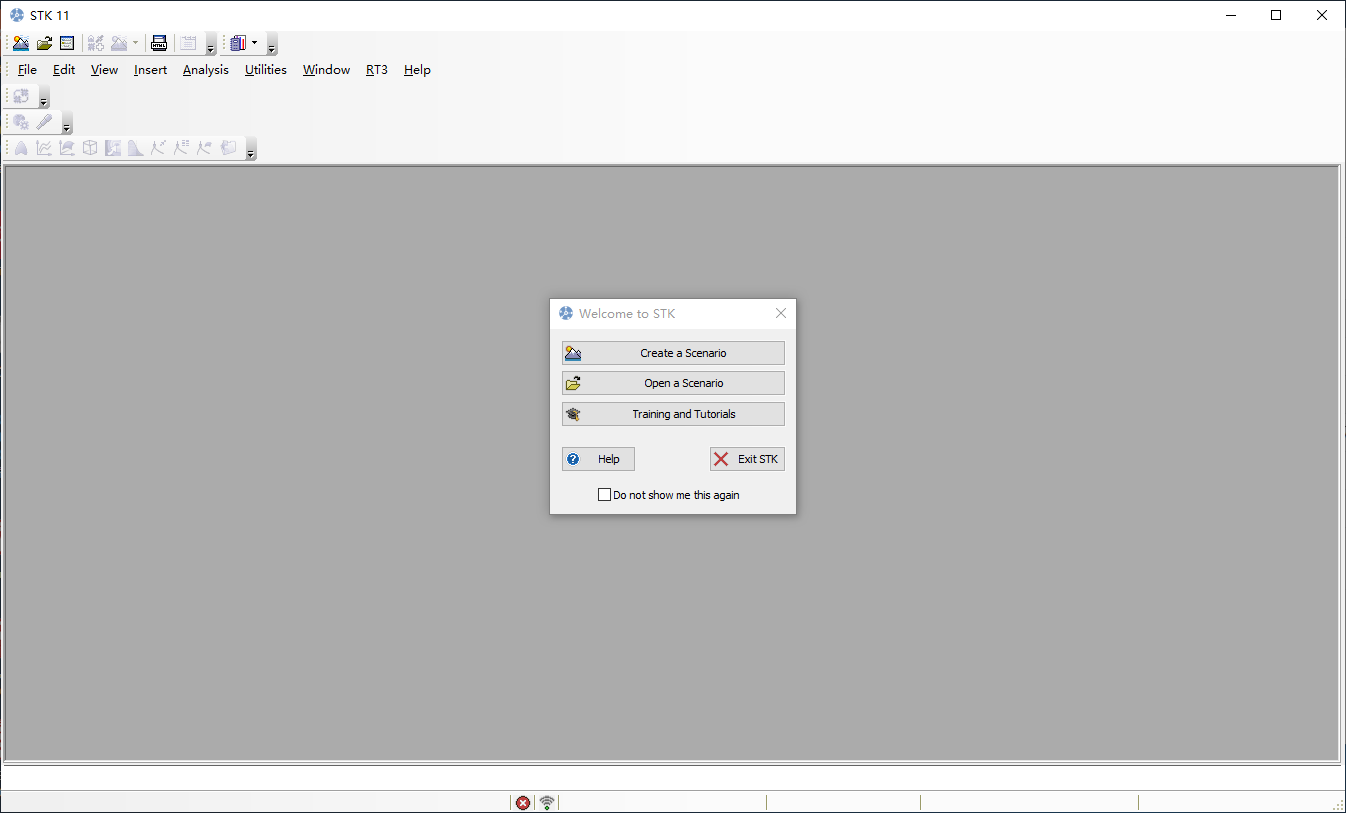1346x813 pixels.
Task: Open the Help menu in menu bar
Action: (x=417, y=70)
